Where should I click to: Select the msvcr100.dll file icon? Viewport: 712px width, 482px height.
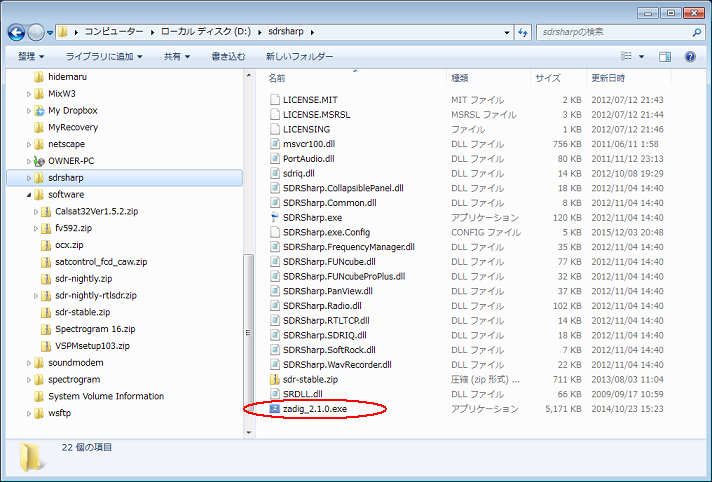[x=275, y=144]
